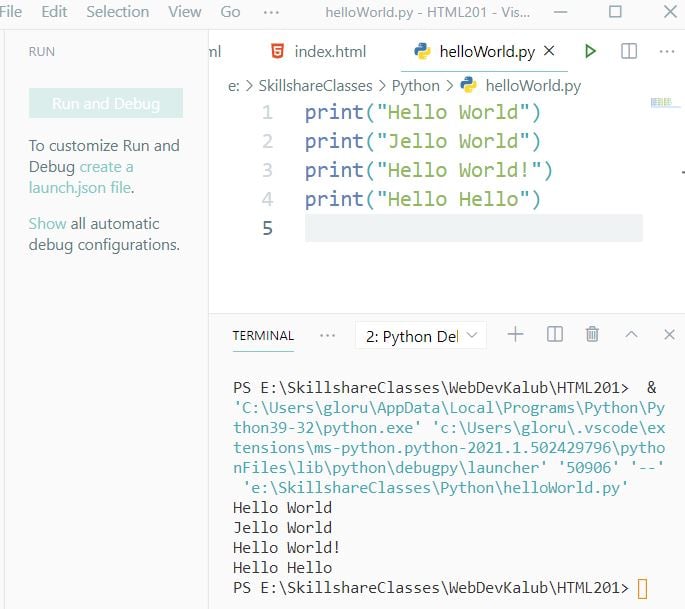Open terminal selector dropdown '2: Python Del'
This screenshot has height=609, width=685.
(x=421, y=336)
